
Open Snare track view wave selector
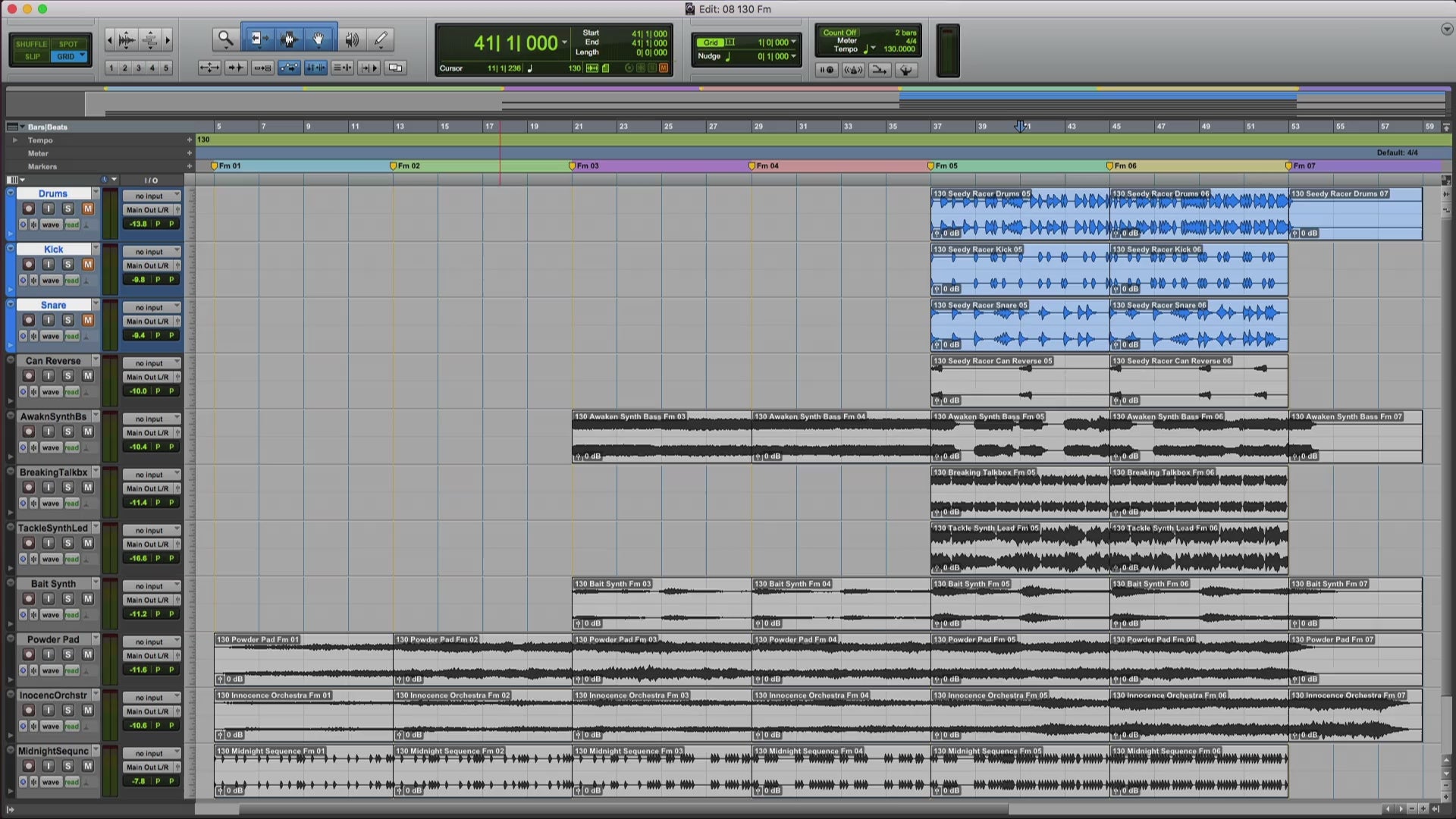click(x=51, y=336)
